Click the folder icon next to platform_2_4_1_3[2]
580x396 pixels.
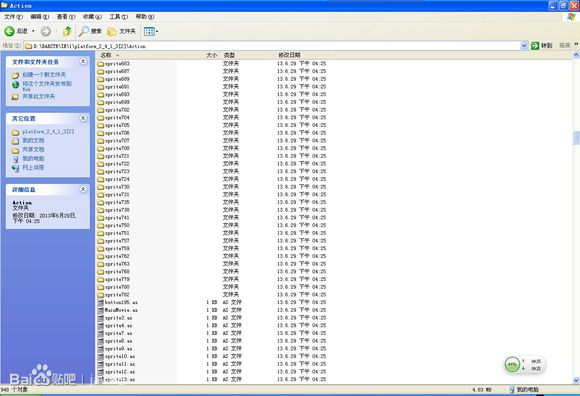tap(15, 132)
